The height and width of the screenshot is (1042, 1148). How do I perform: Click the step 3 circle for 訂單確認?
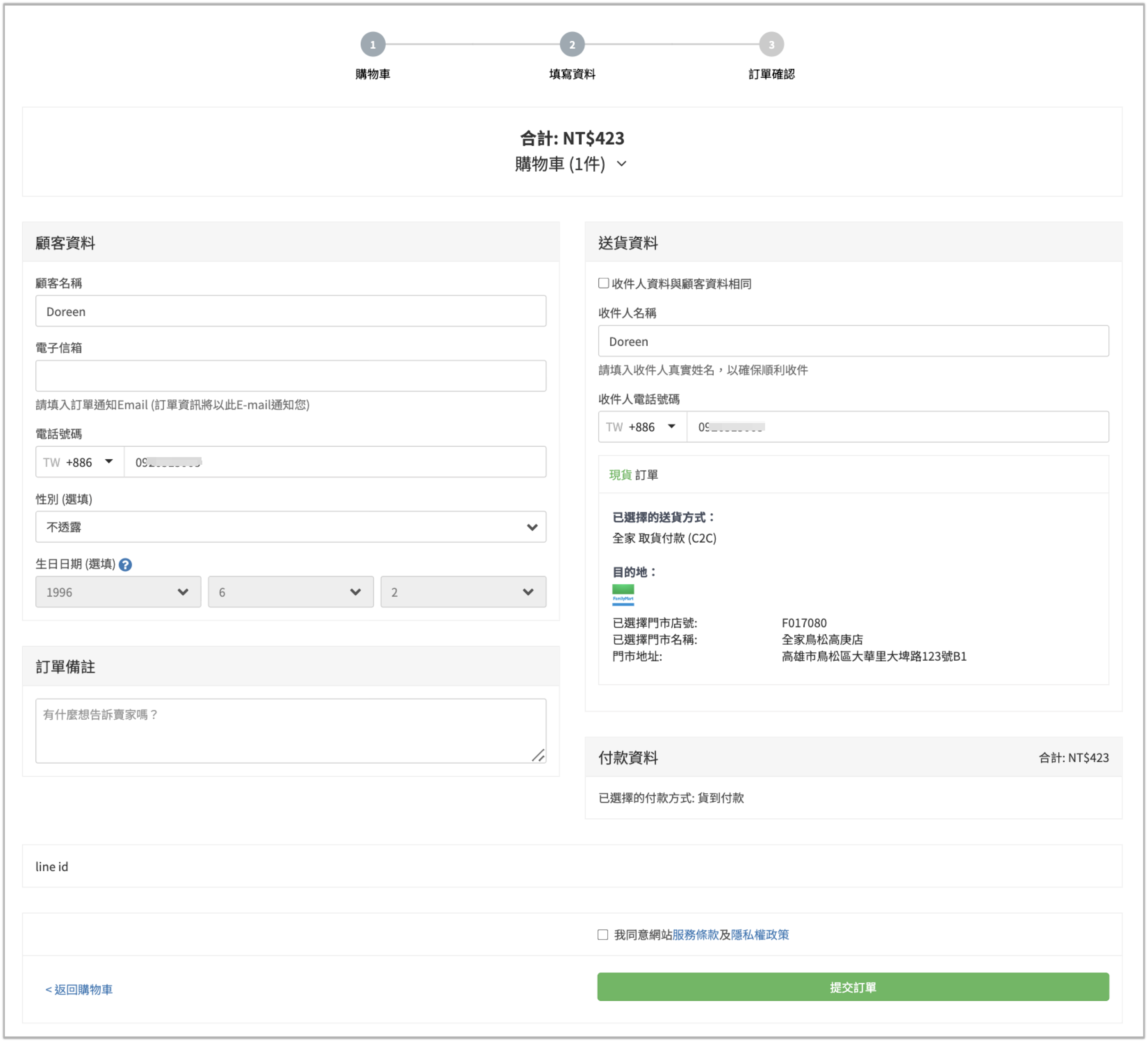click(771, 44)
